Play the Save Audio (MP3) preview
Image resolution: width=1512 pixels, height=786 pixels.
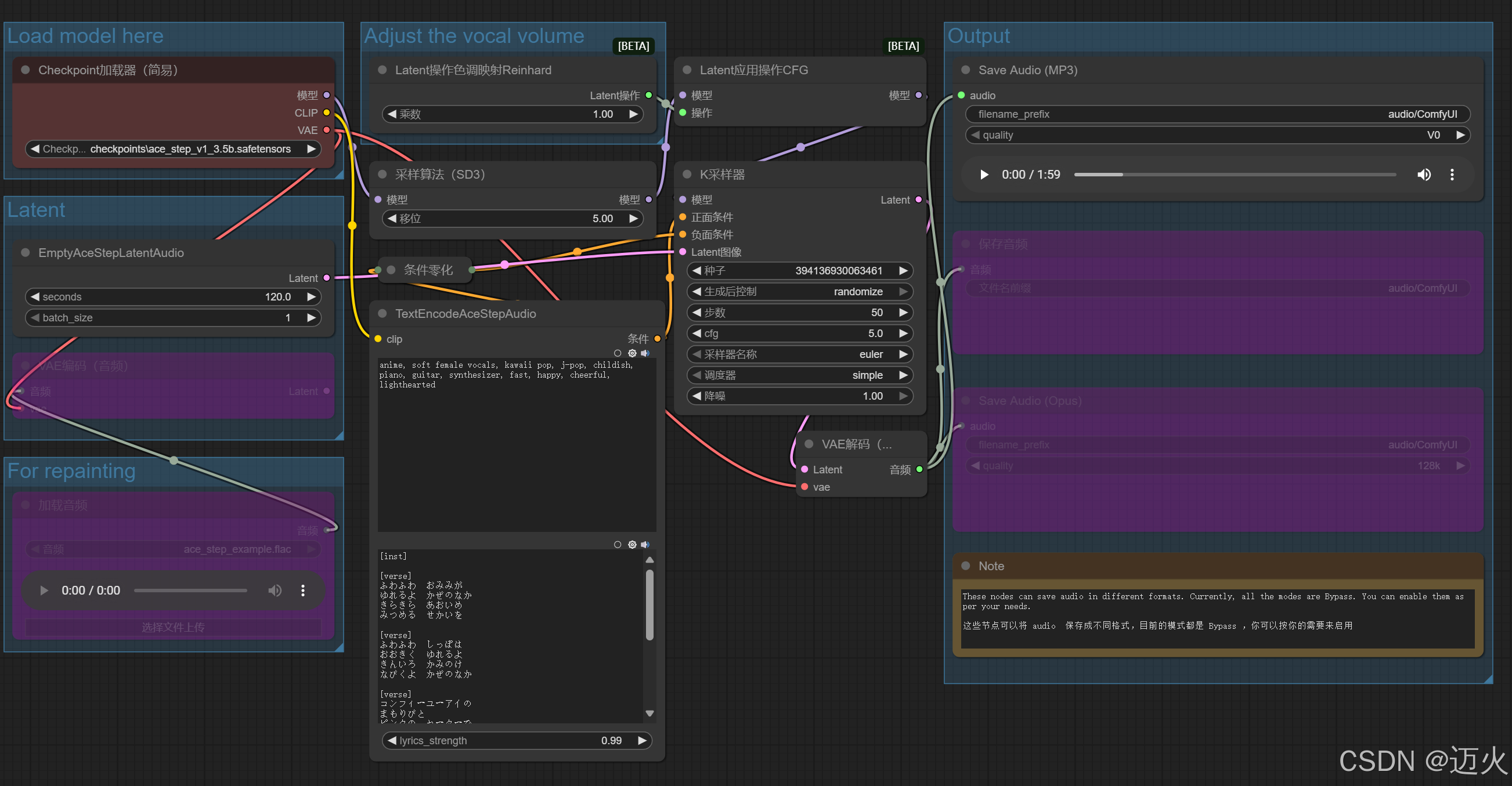tap(984, 175)
